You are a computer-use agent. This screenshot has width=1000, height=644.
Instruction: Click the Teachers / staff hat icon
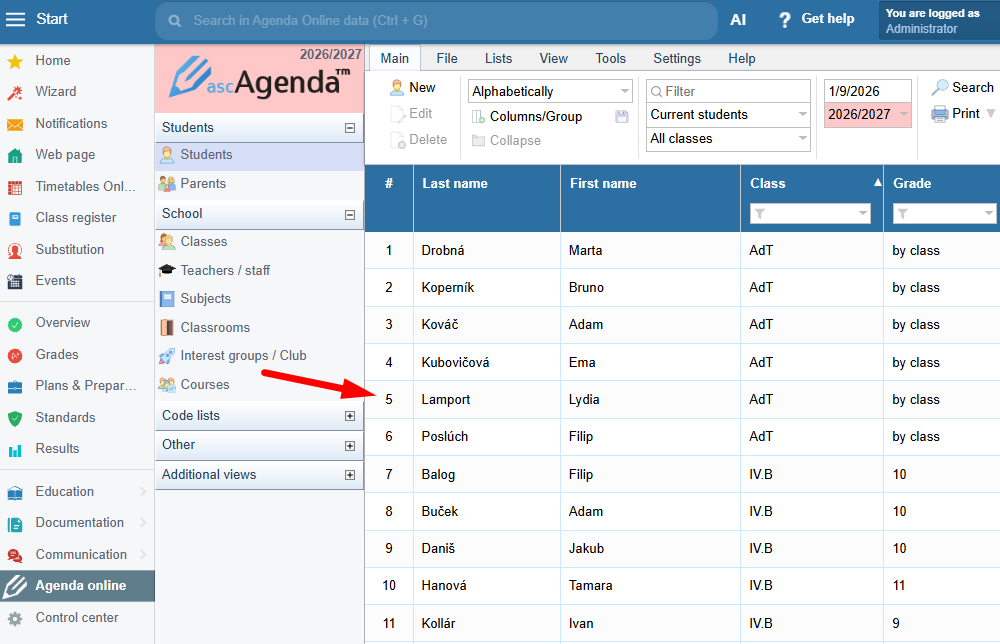click(x=167, y=270)
